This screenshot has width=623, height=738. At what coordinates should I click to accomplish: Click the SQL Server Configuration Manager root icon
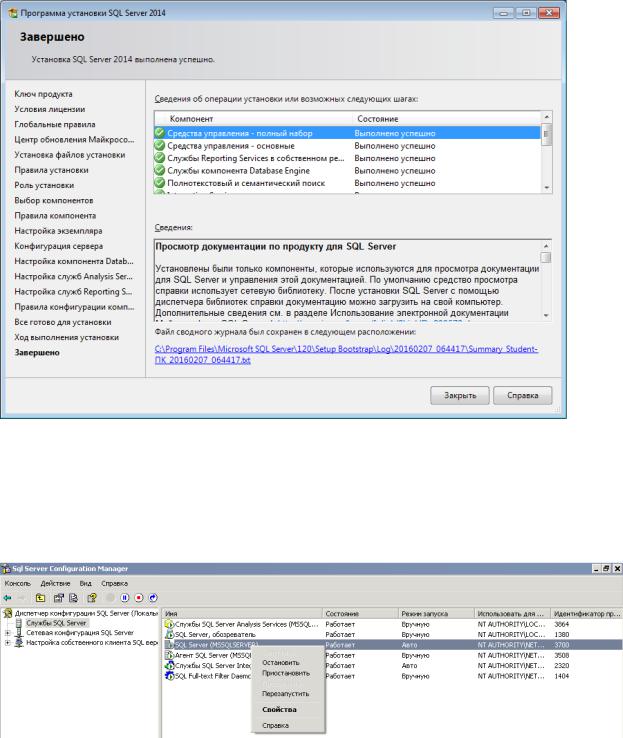(x=8, y=613)
